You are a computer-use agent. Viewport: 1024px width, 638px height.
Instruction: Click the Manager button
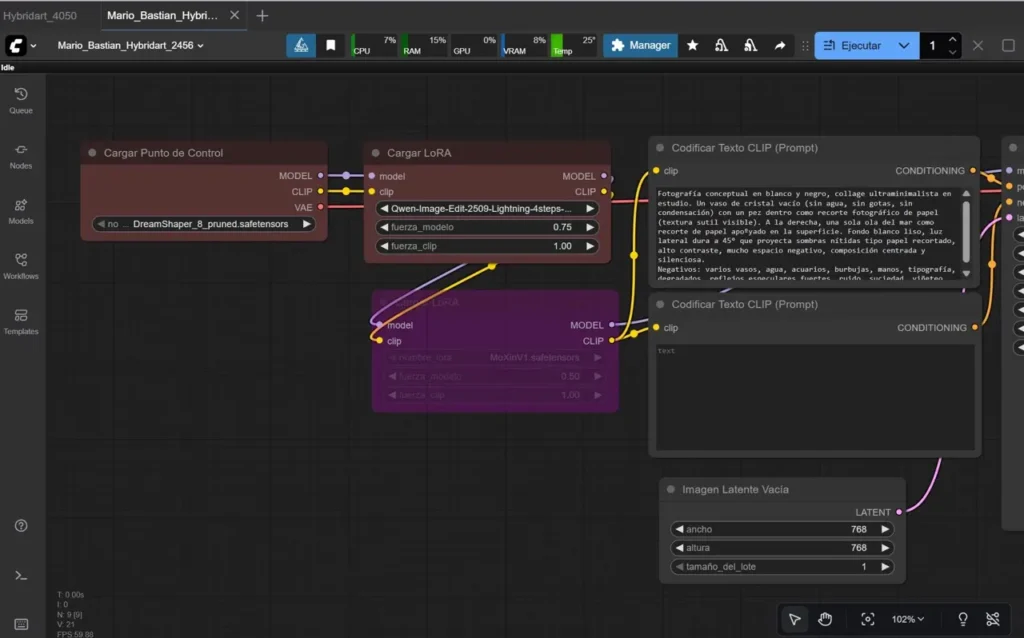[x=640, y=46]
